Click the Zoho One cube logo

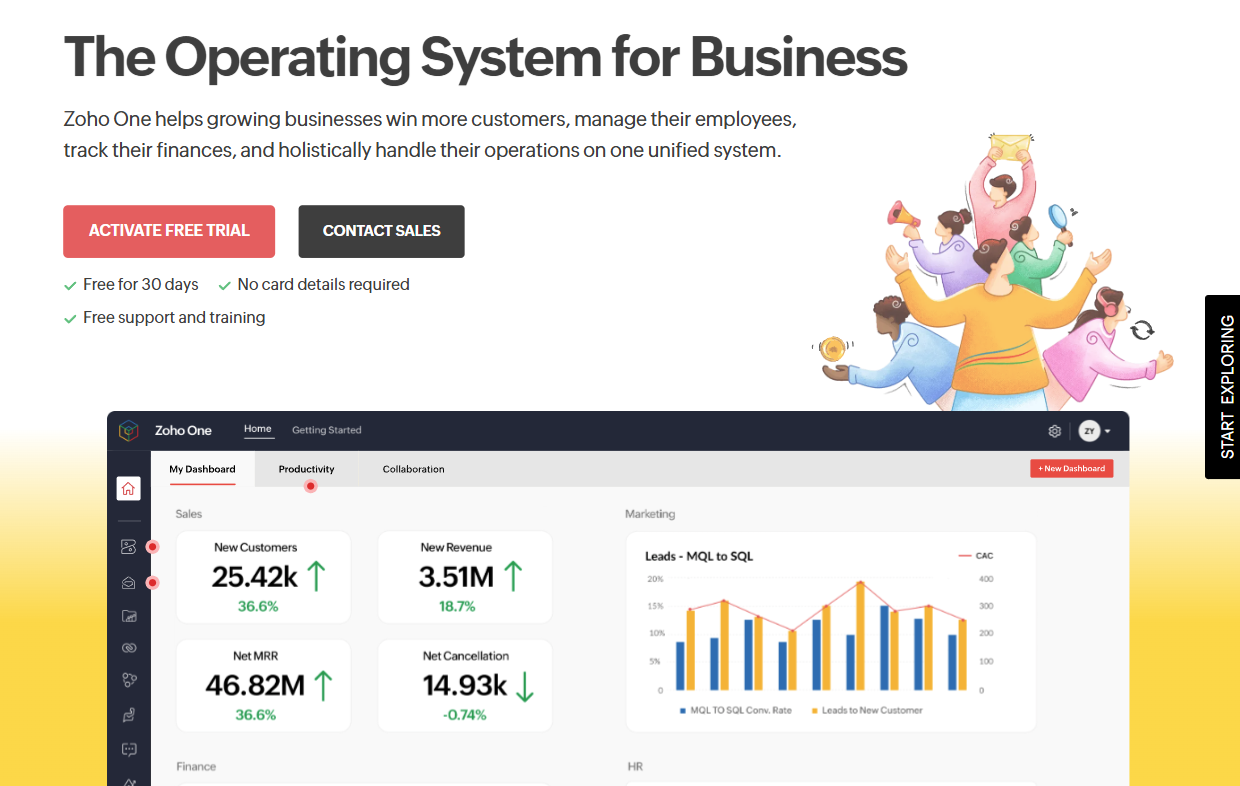tap(129, 431)
